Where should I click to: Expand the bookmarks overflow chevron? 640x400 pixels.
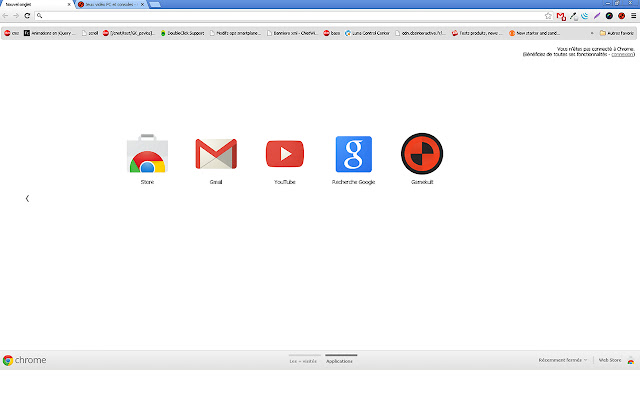pos(592,33)
